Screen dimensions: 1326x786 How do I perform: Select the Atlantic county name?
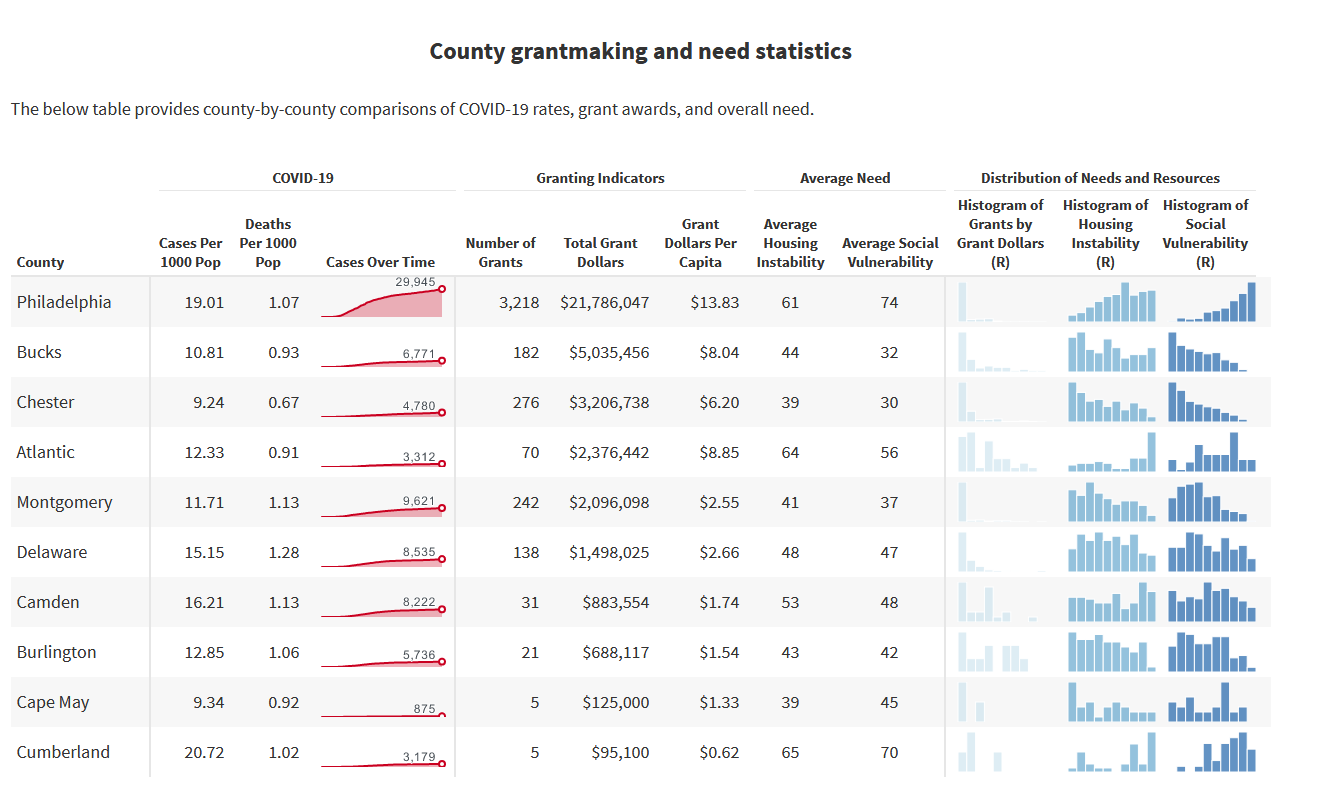pos(45,452)
